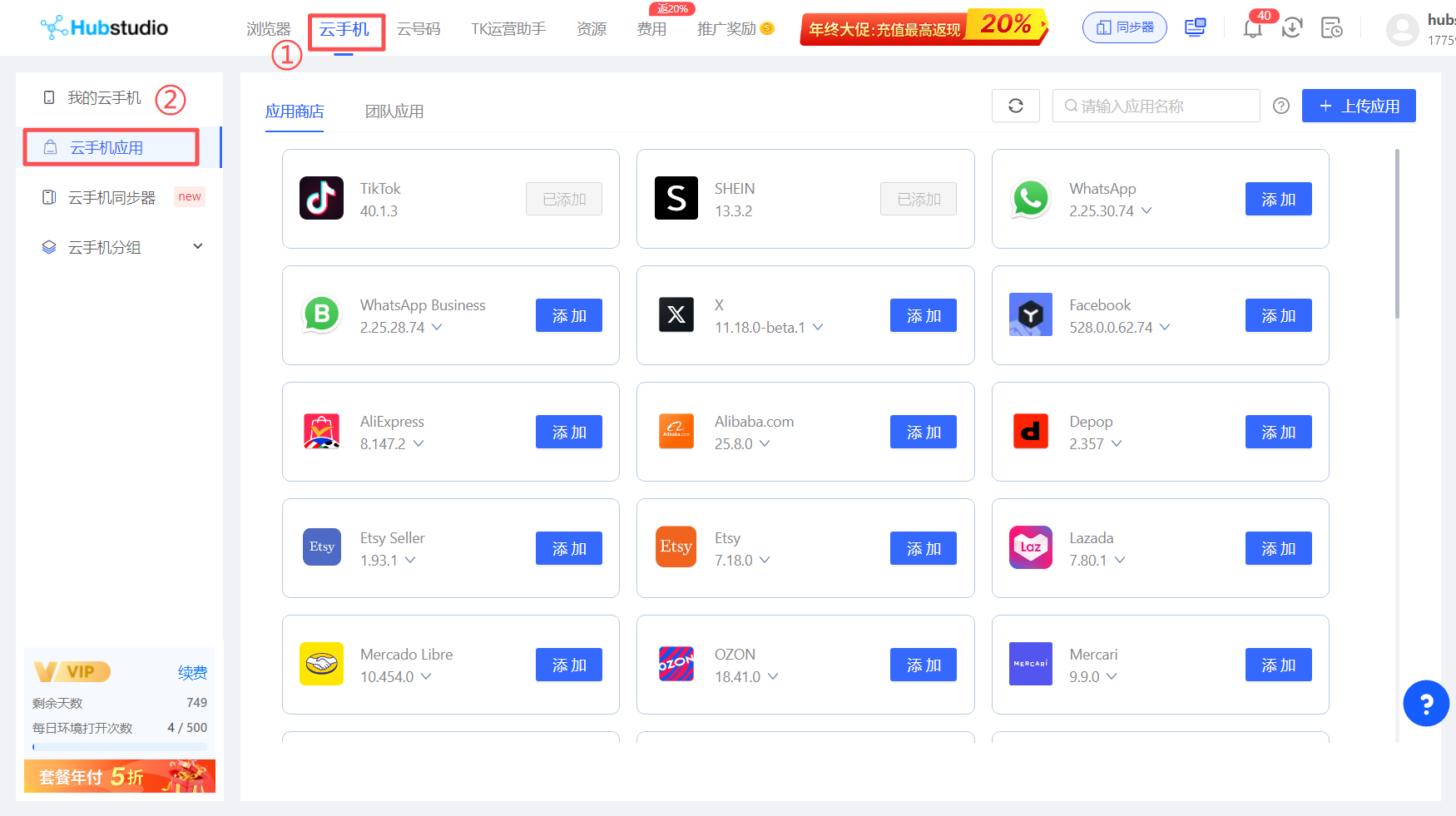Click the SHEIN app icon
Viewport: 1456px width, 816px height.
tap(676, 198)
